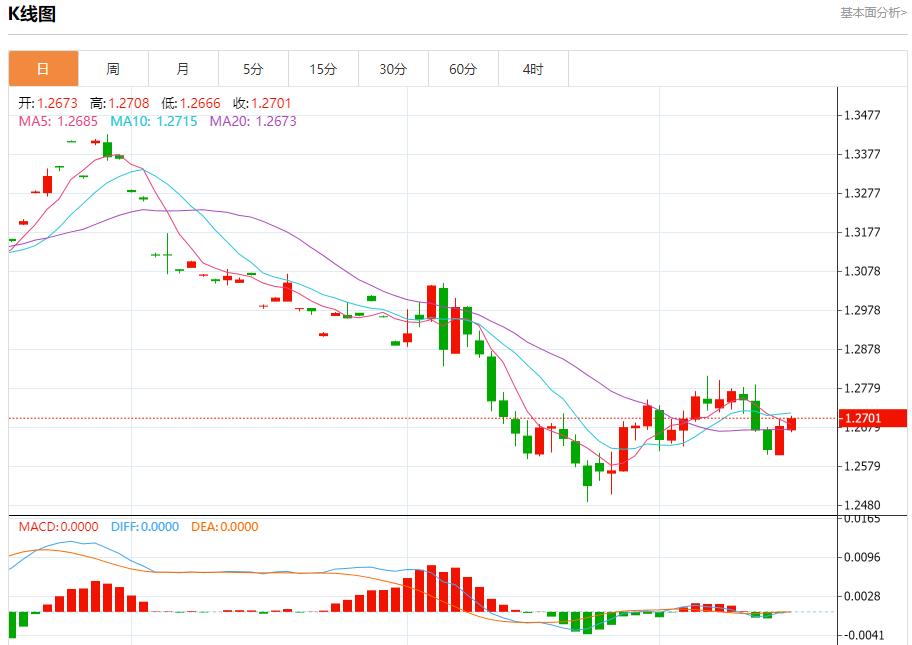The width and height of the screenshot is (912, 645).
Task: Select the 月 (monthly) chart tab
Action: coord(183,69)
